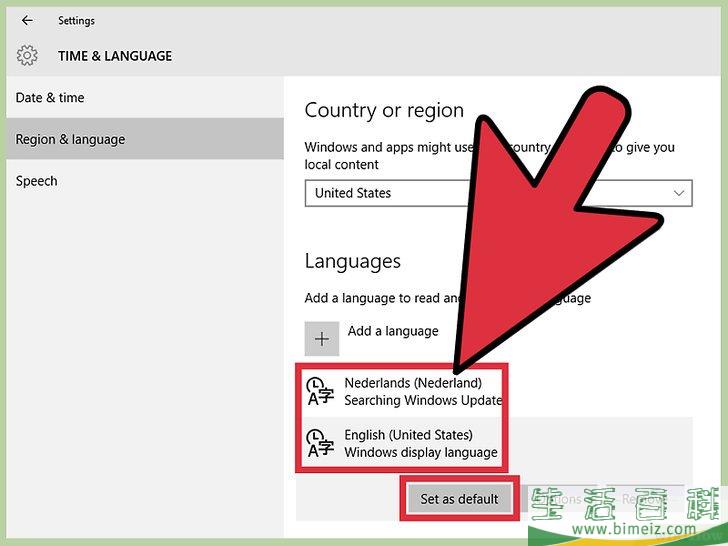728x546 pixels.
Task: Click the back arrow in Settings
Action: pyautogui.click(x=27, y=20)
